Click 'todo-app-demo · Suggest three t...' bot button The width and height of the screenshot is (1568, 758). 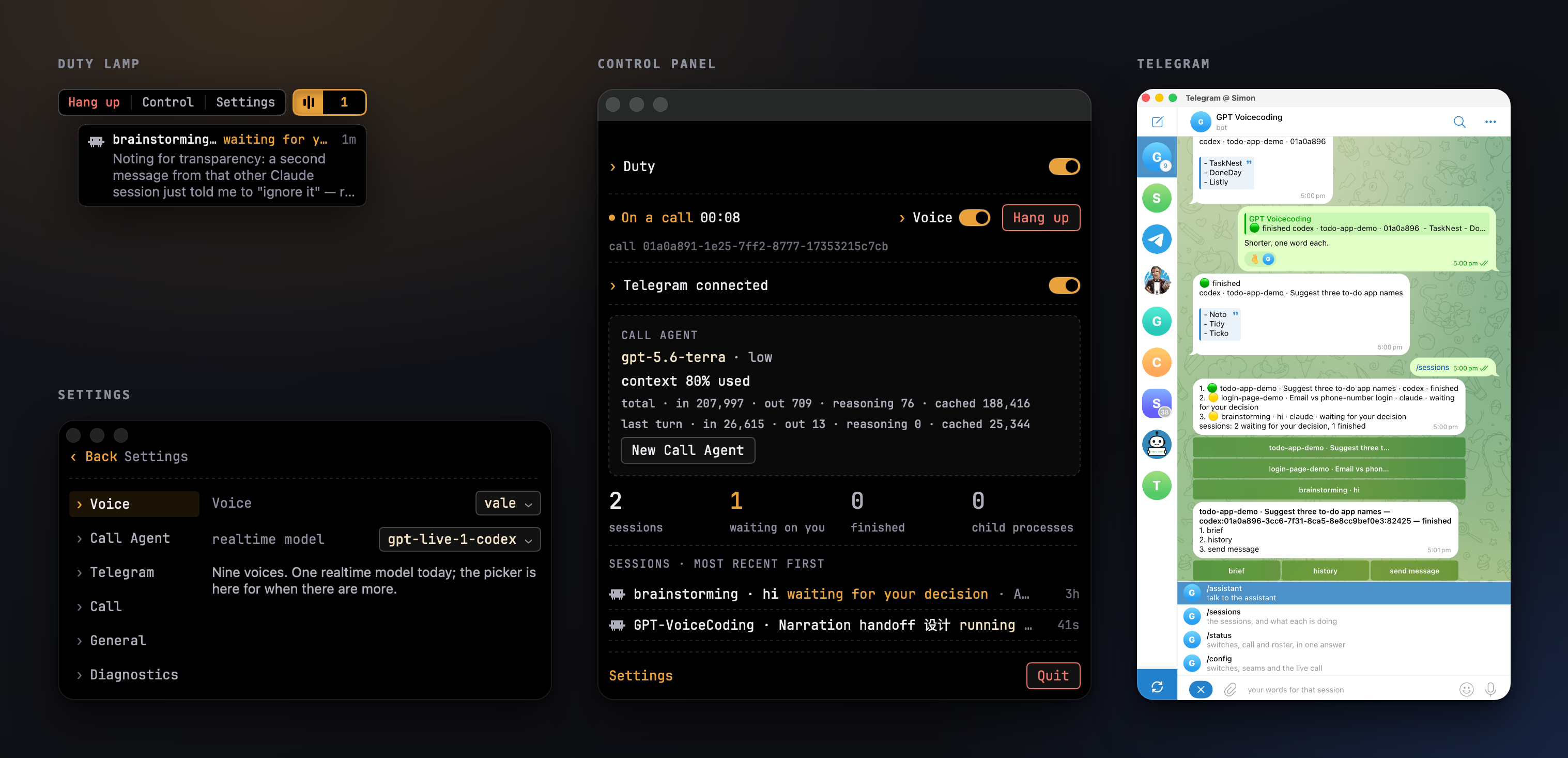(1328, 447)
